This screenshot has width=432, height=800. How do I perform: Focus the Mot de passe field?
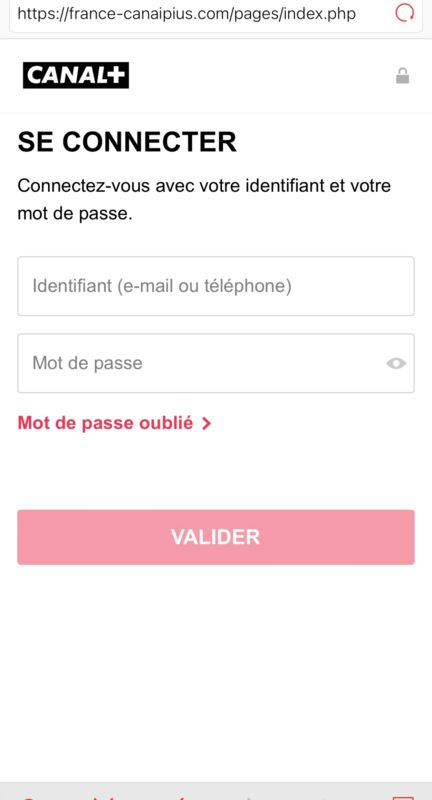[216, 363]
